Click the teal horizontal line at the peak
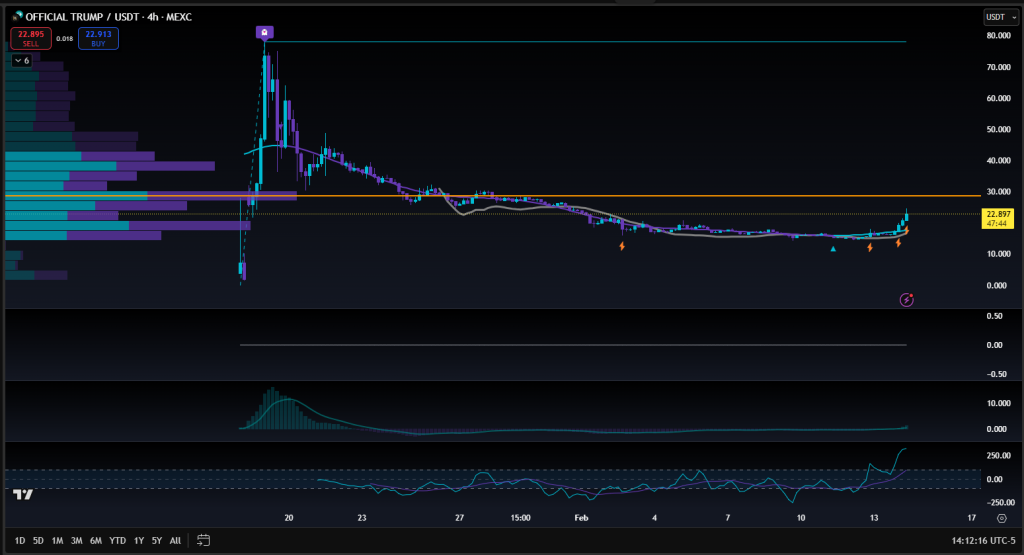 tap(584, 42)
